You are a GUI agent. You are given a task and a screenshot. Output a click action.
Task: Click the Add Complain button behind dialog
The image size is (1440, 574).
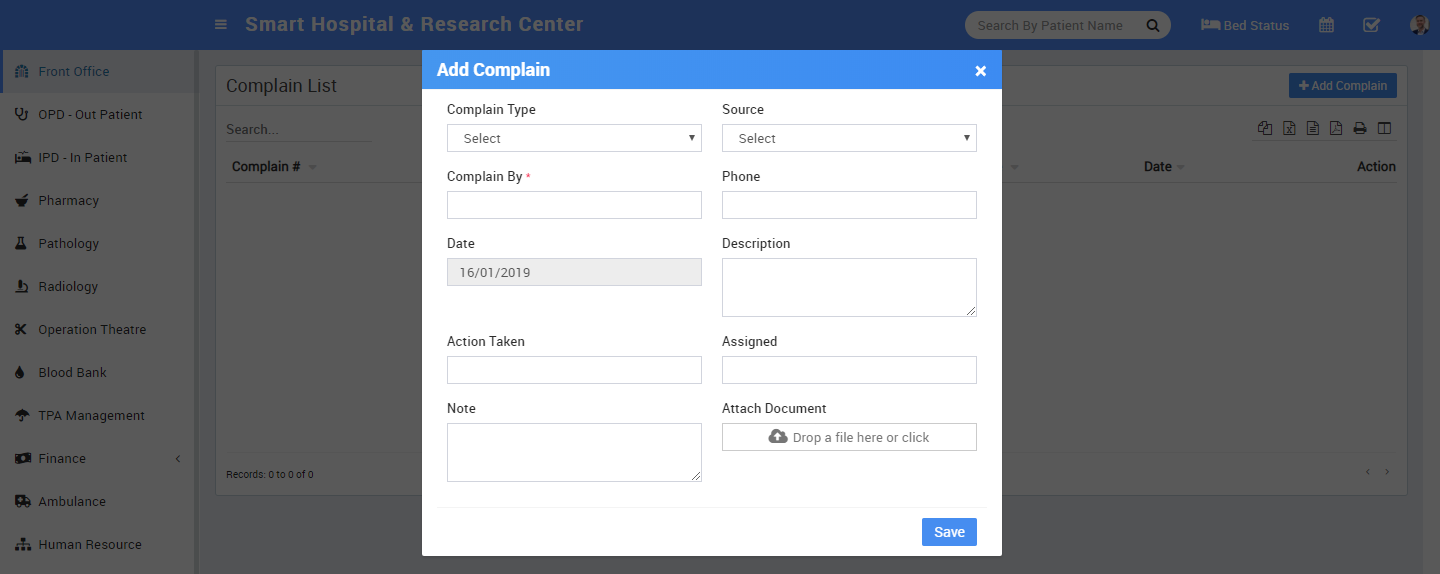tap(1342, 86)
